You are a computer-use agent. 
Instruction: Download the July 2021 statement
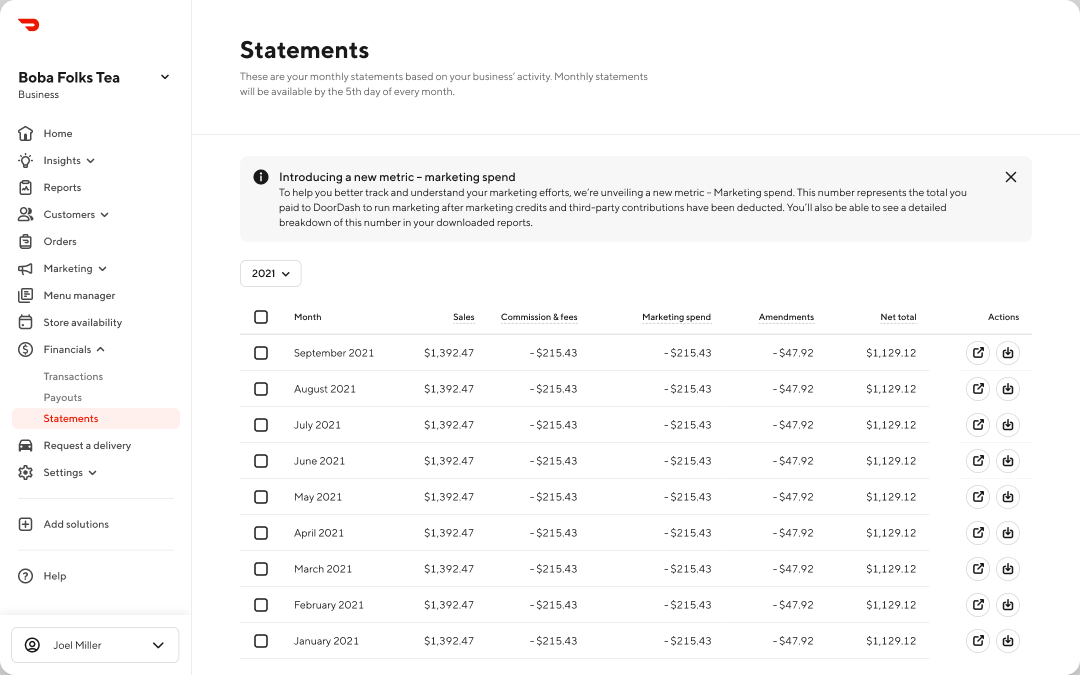tap(1008, 425)
